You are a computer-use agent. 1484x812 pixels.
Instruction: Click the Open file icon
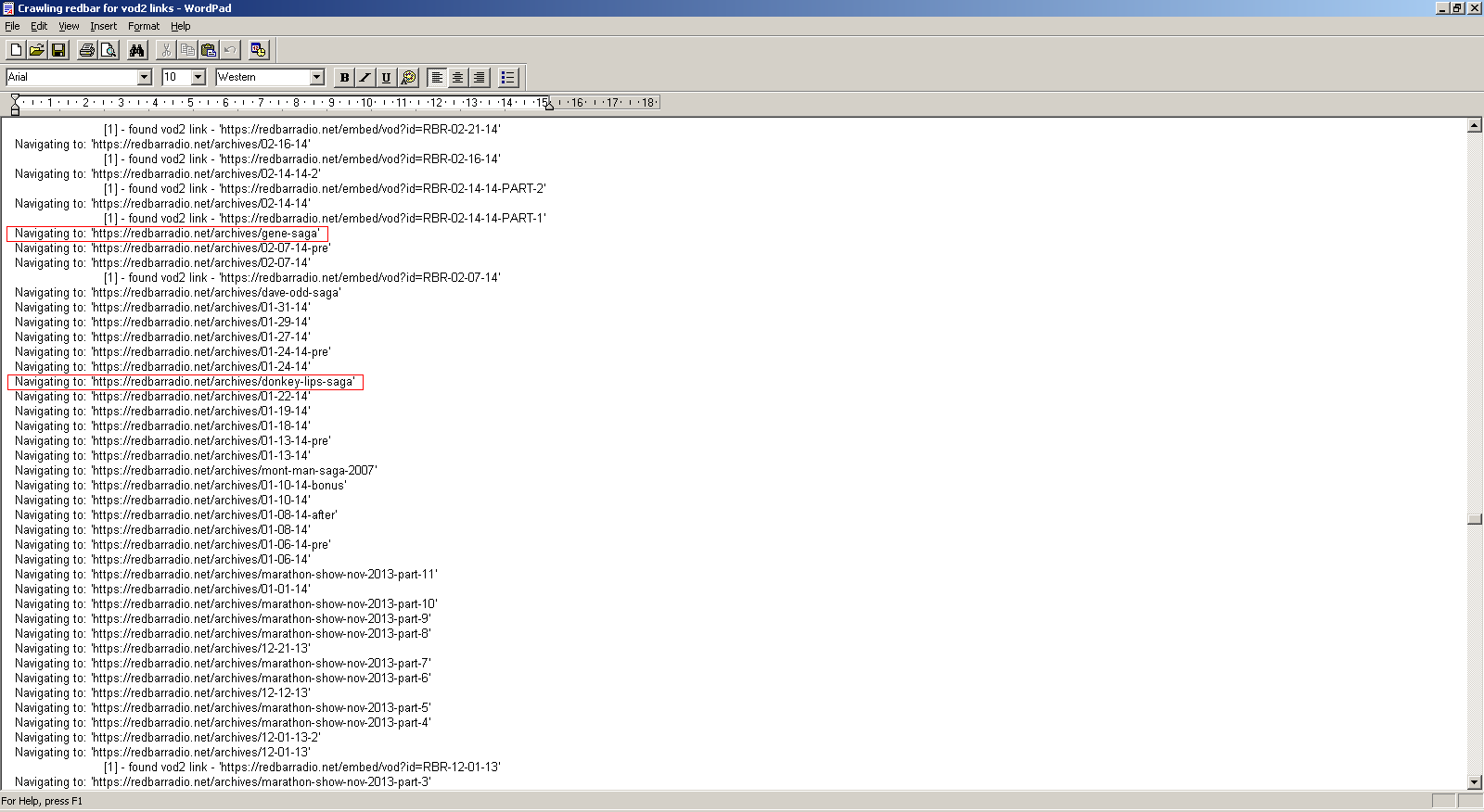point(37,50)
